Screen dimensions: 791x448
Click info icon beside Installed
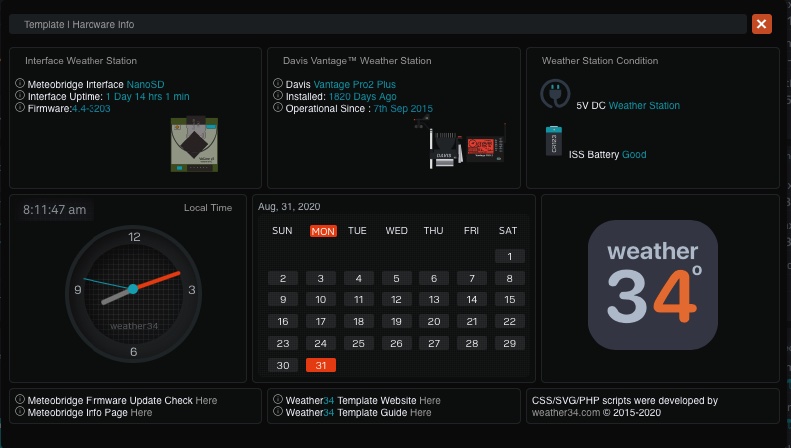(278, 95)
